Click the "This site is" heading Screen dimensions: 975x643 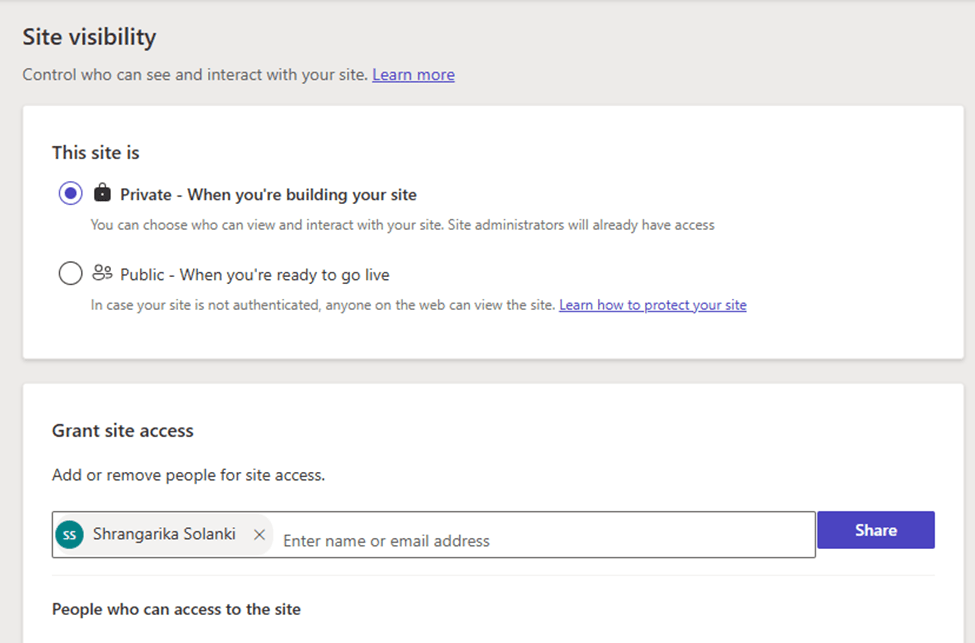(x=96, y=153)
